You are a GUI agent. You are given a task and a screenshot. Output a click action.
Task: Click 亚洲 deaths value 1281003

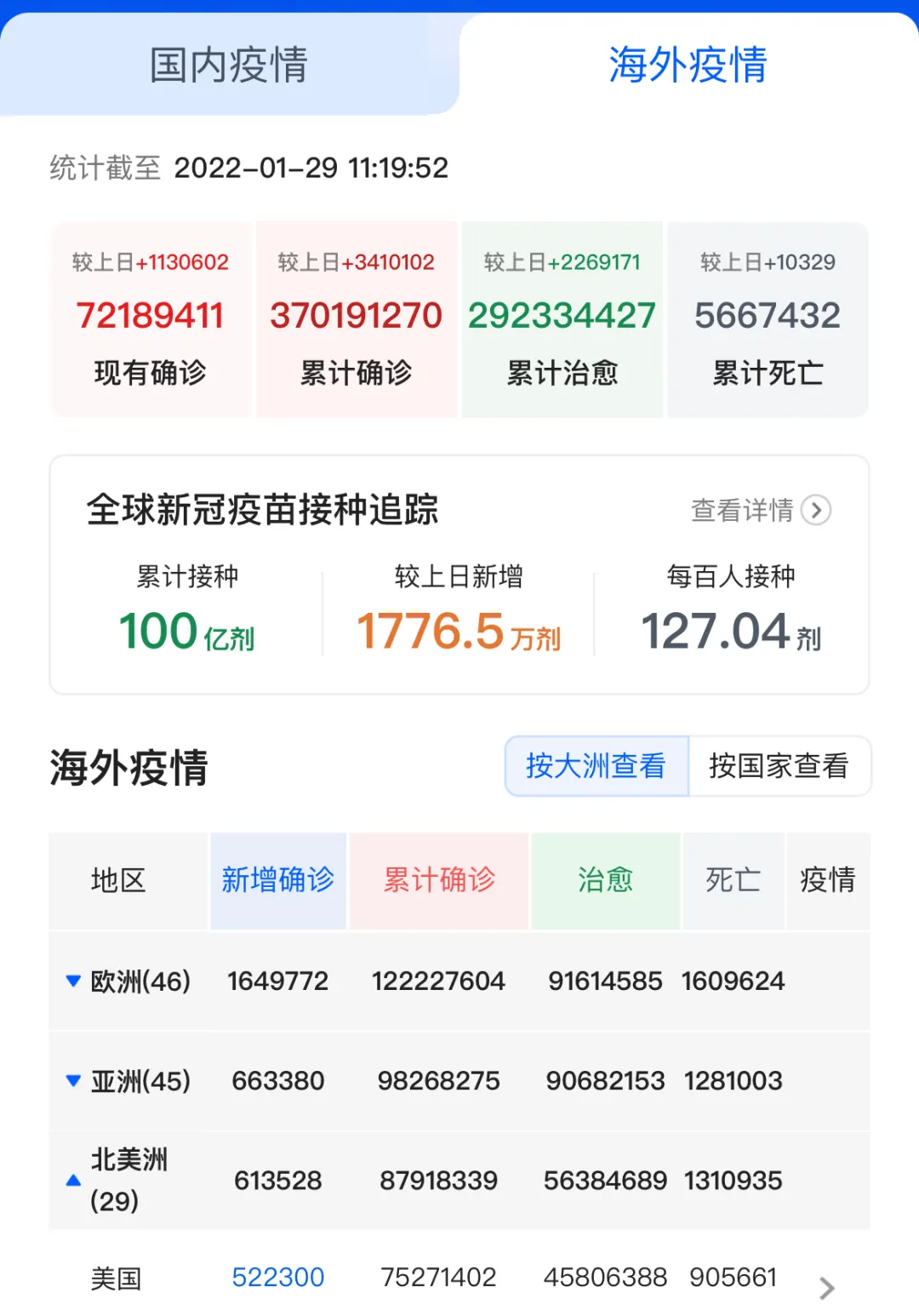click(x=733, y=1081)
